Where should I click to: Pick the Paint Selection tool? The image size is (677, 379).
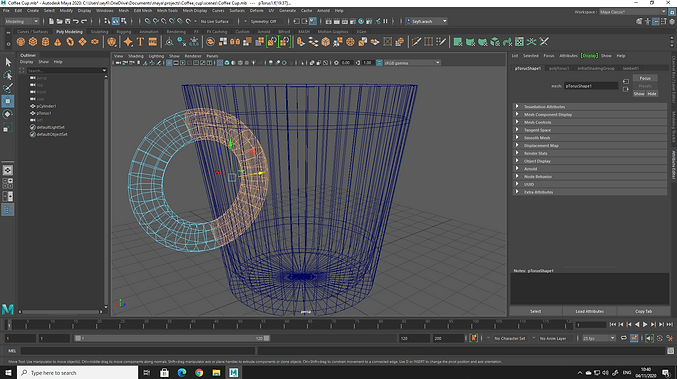[8, 88]
